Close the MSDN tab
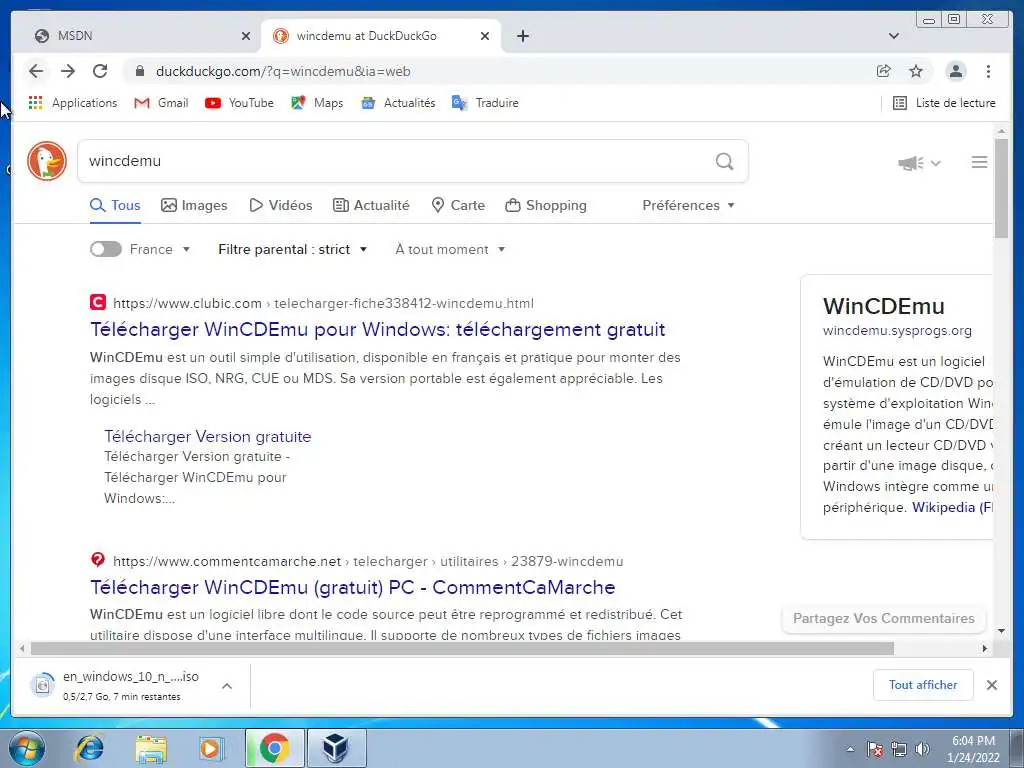Viewport: 1024px width, 768px height. (x=246, y=36)
